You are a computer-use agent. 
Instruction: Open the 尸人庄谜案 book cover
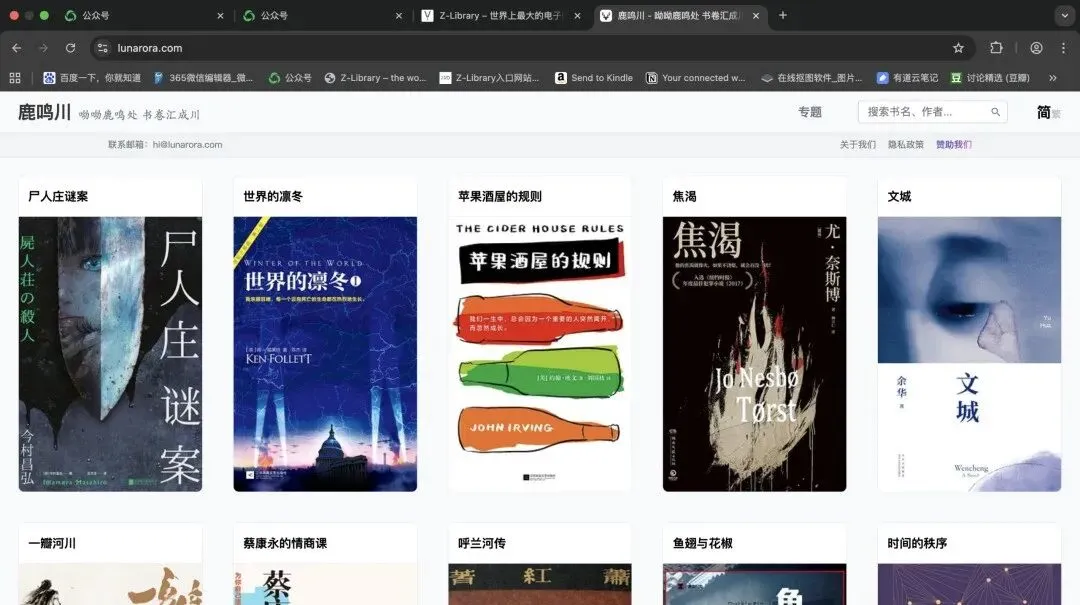(x=110, y=354)
